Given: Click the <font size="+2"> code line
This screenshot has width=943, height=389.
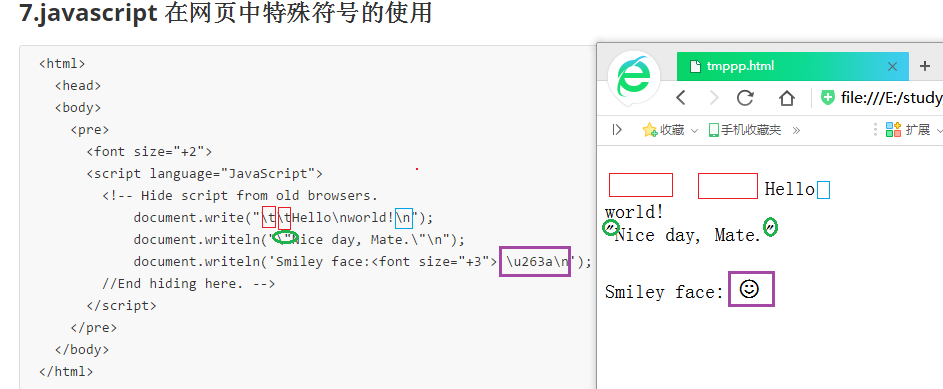Looking at the screenshot, I should tap(149, 152).
